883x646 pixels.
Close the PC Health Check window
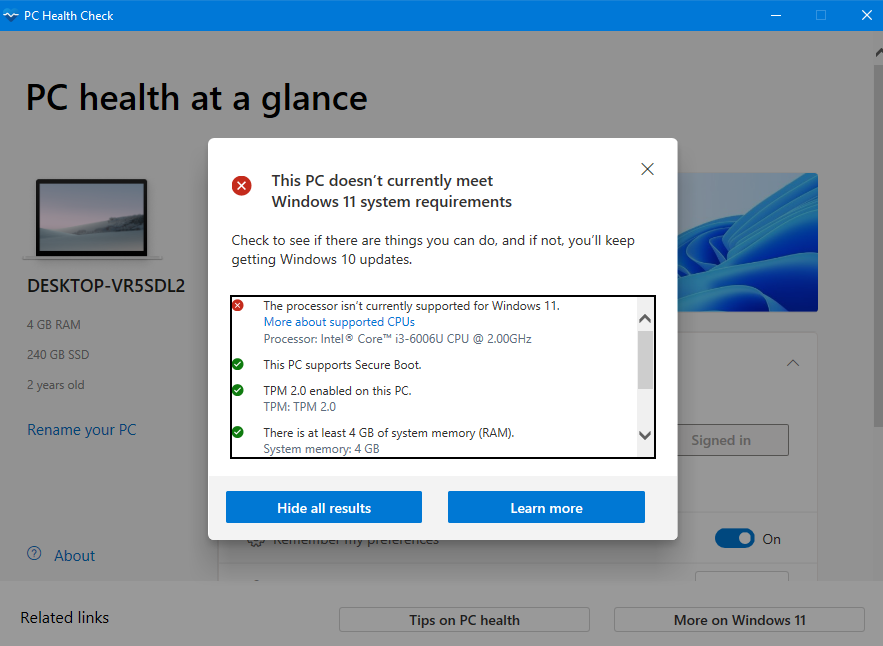(x=867, y=15)
